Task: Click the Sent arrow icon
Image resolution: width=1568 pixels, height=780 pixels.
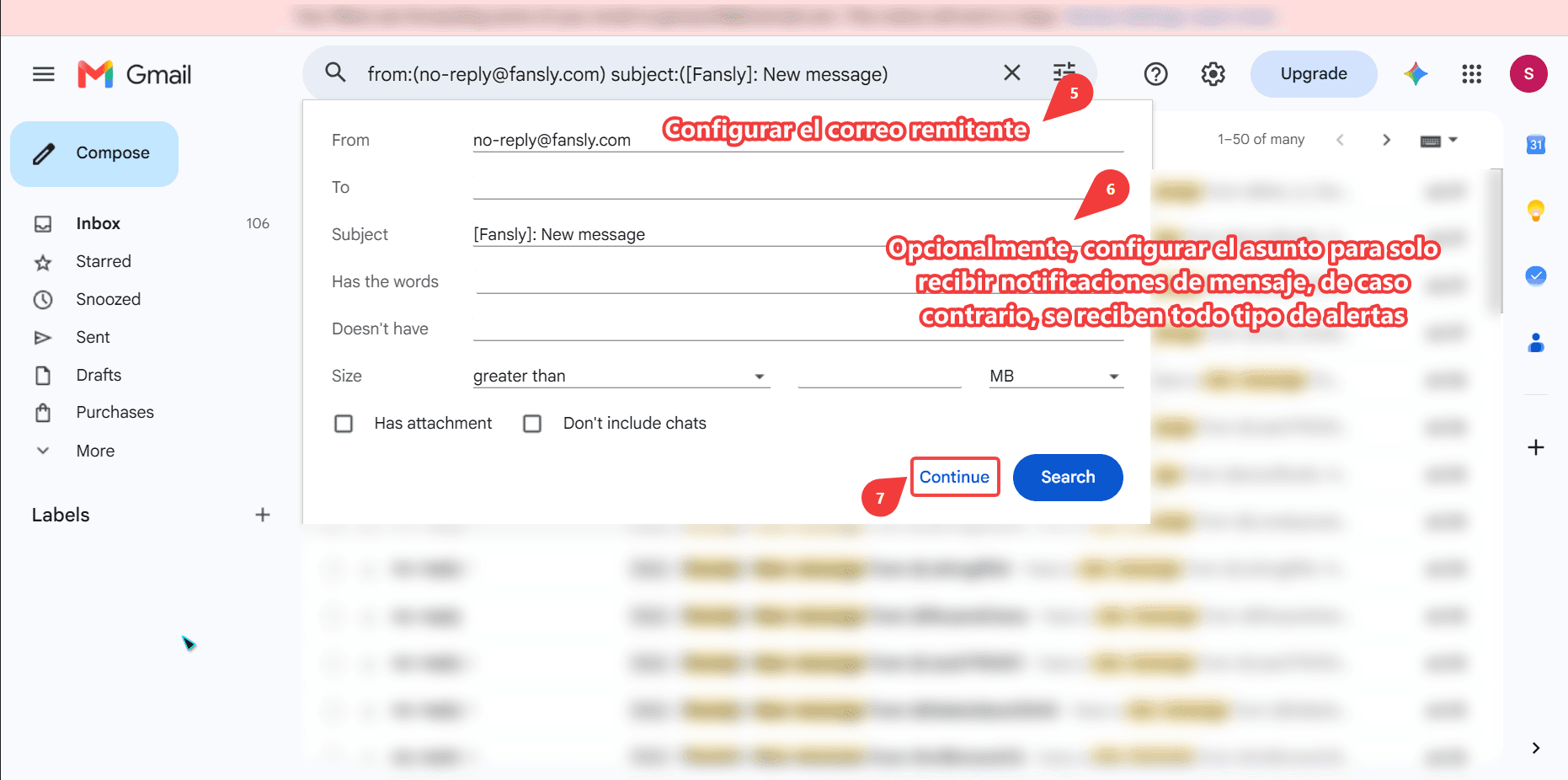Action: coord(43,338)
